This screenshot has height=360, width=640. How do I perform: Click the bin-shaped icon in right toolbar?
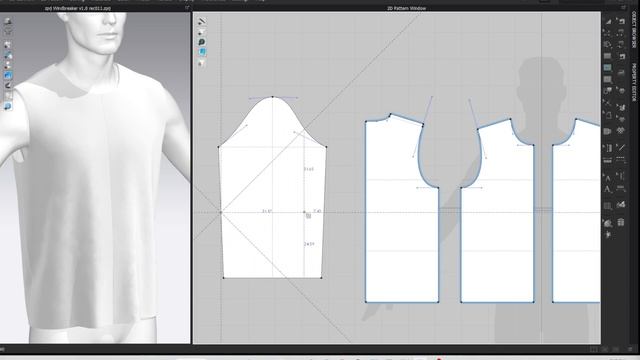pyautogui.click(x=621, y=222)
